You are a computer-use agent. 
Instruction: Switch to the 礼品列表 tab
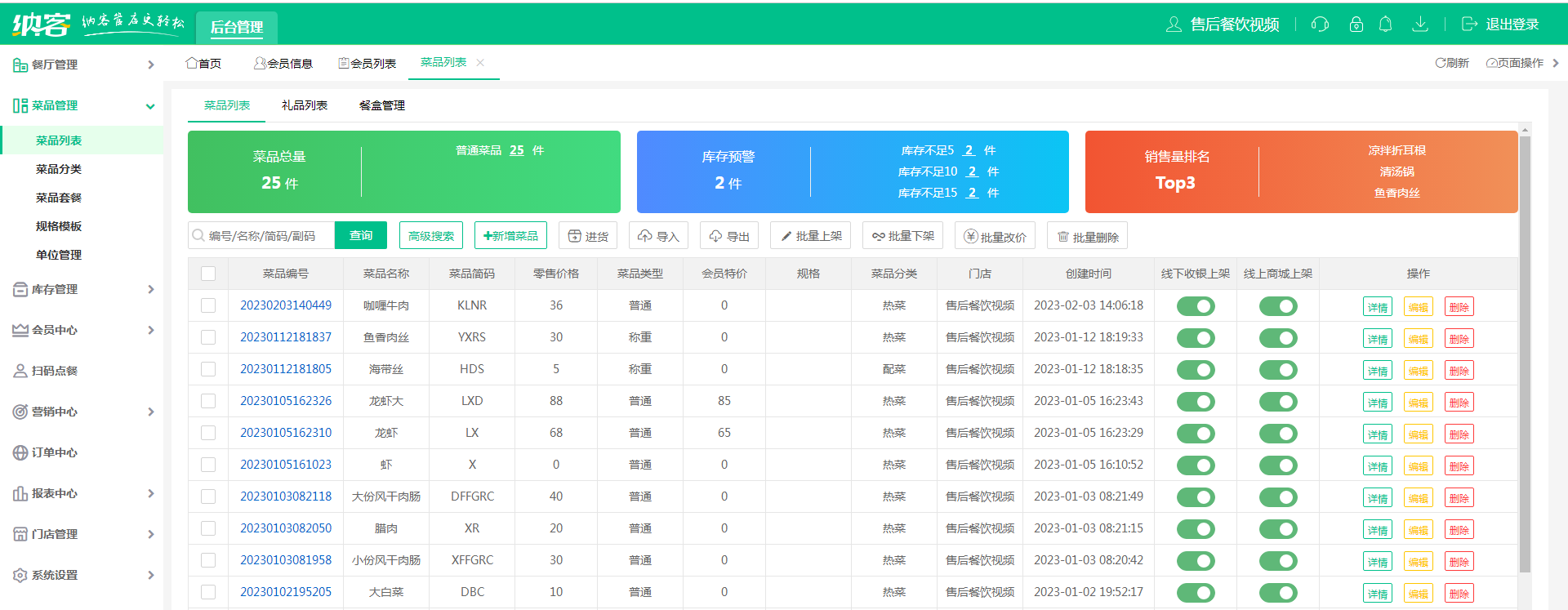(304, 105)
